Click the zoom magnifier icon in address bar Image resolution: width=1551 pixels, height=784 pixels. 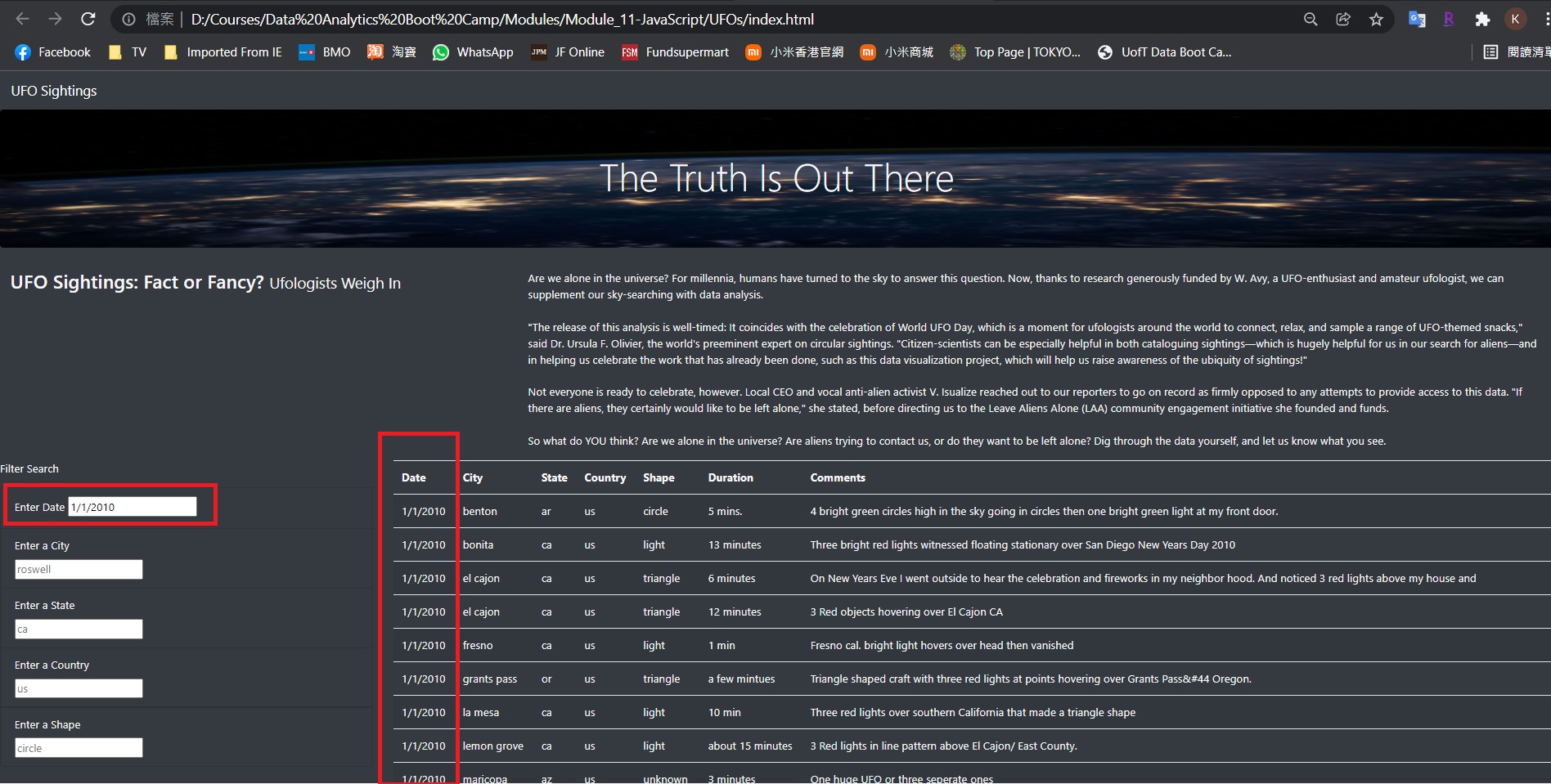coord(1310,19)
